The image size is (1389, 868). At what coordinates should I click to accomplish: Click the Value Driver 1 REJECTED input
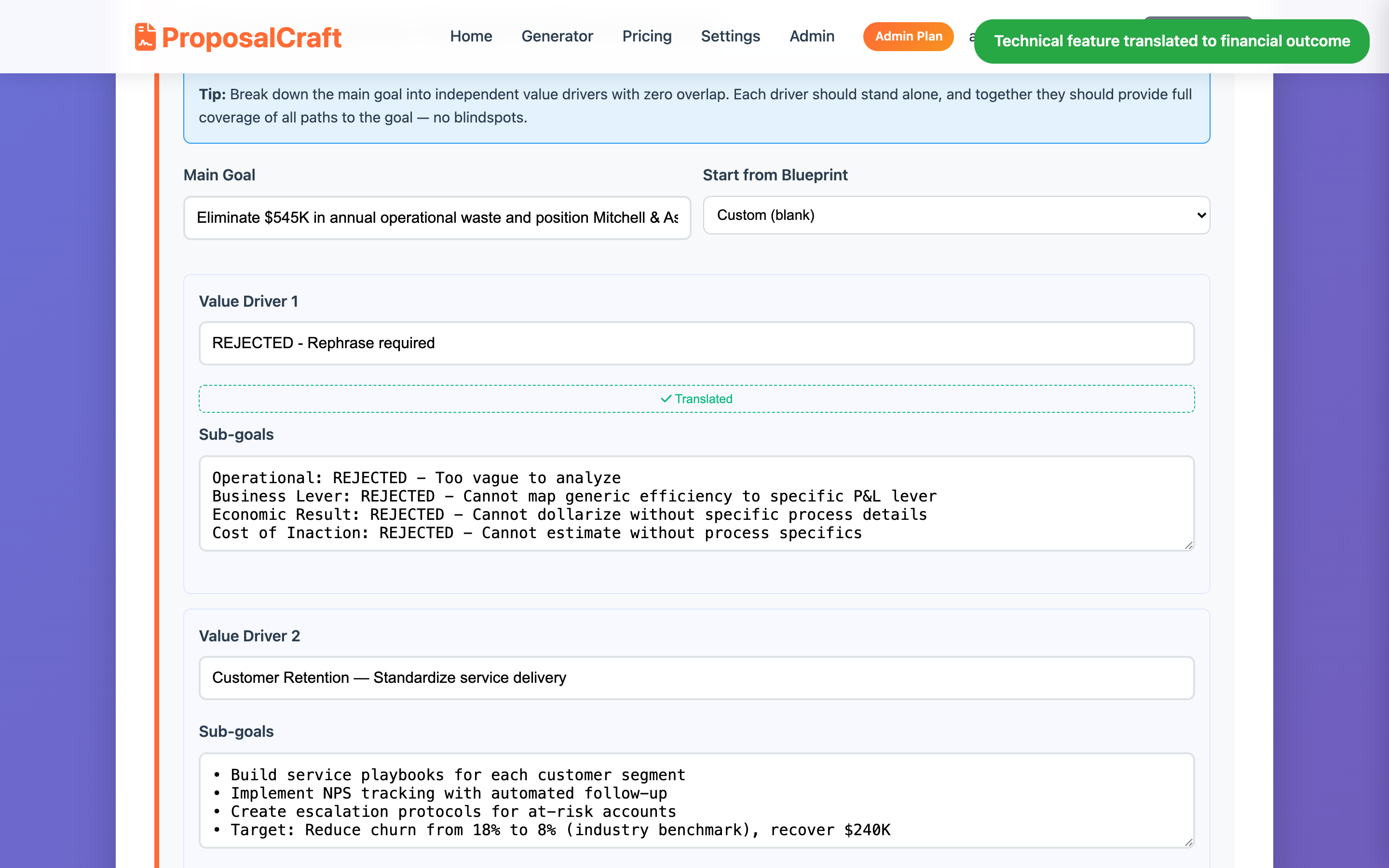[695, 343]
